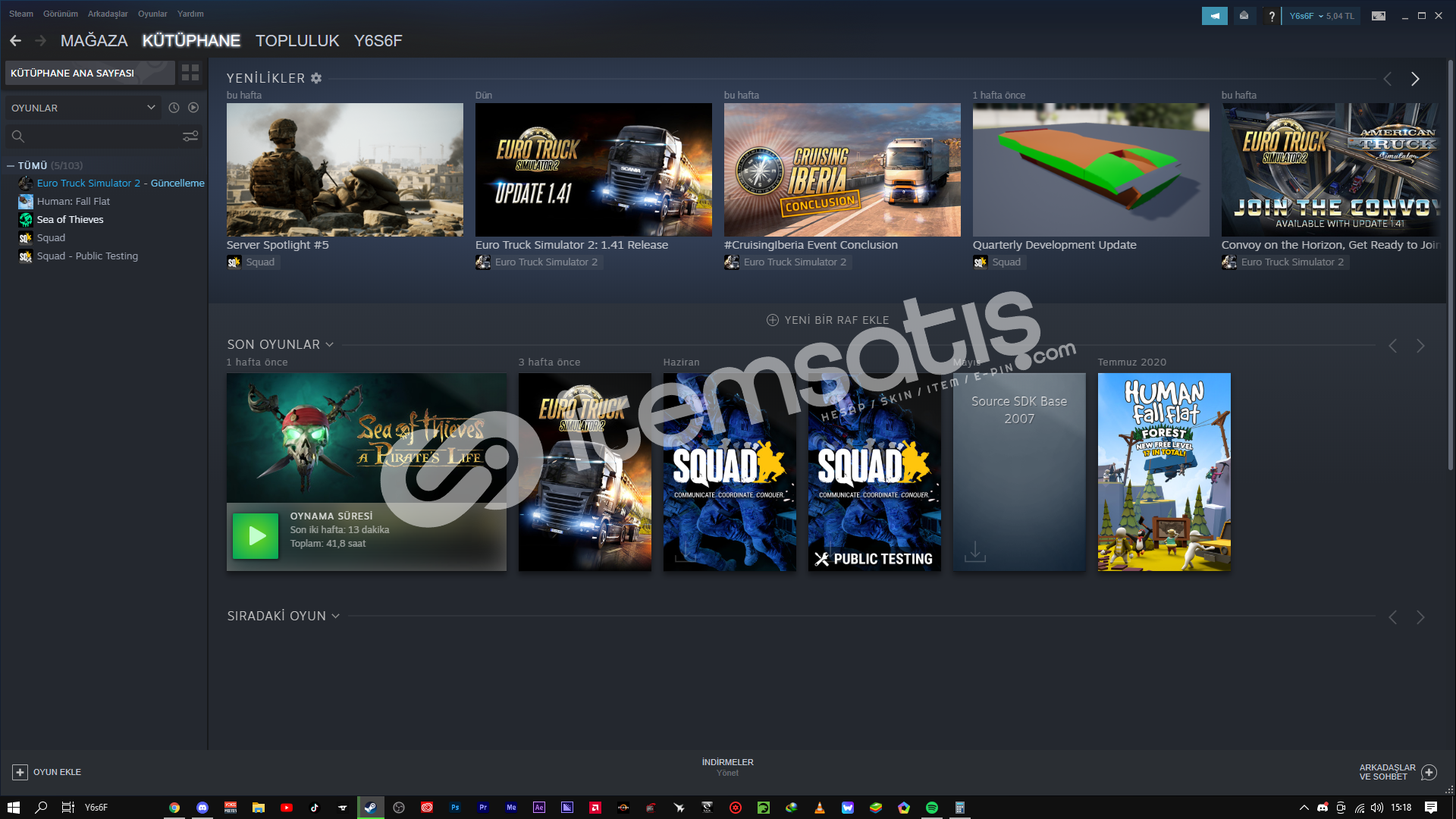Open İNDİRMELER downloads manager
Screen dimensions: 1456x819
pos(727,767)
